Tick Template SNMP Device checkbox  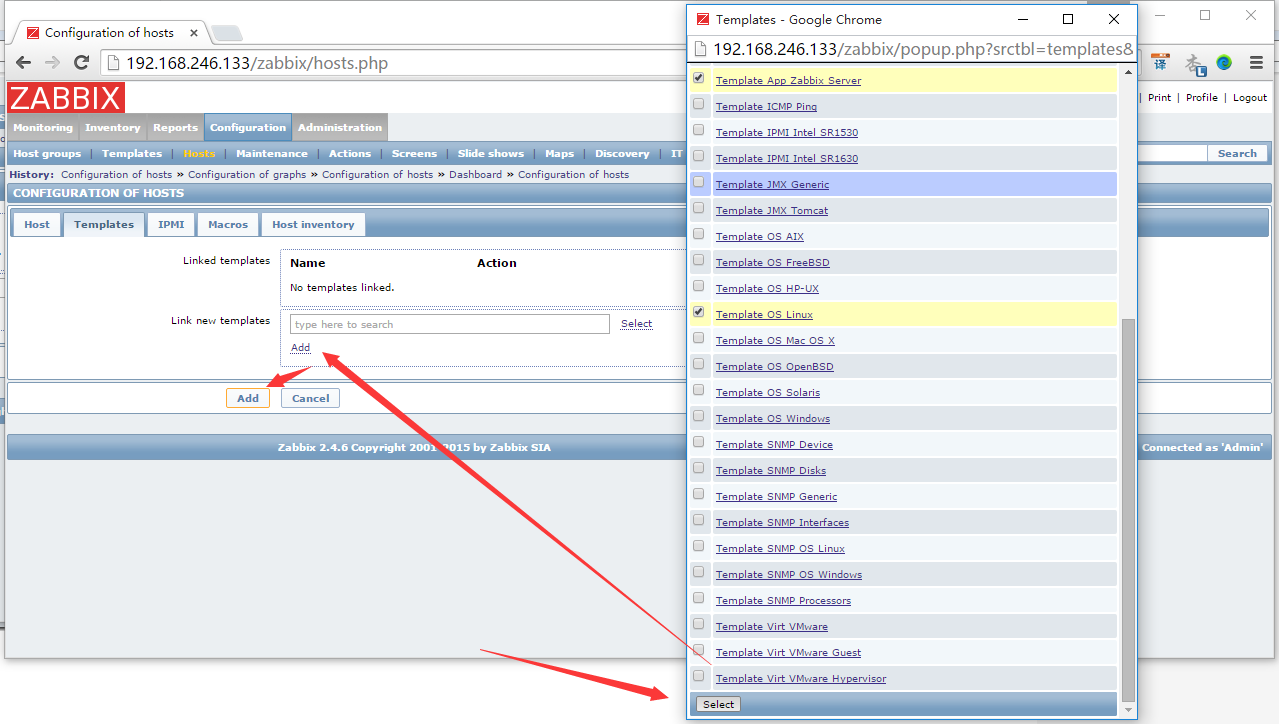698,442
